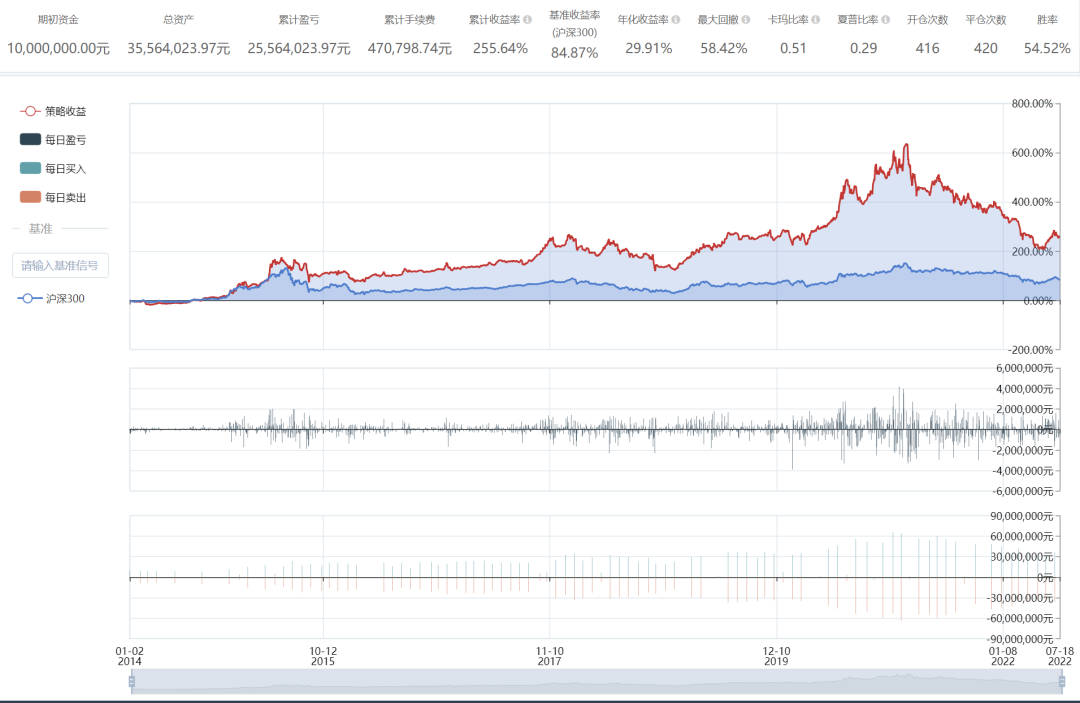Click the 01-02 2014 x-axis date label
1080x703 pixels.
tap(129, 656)
